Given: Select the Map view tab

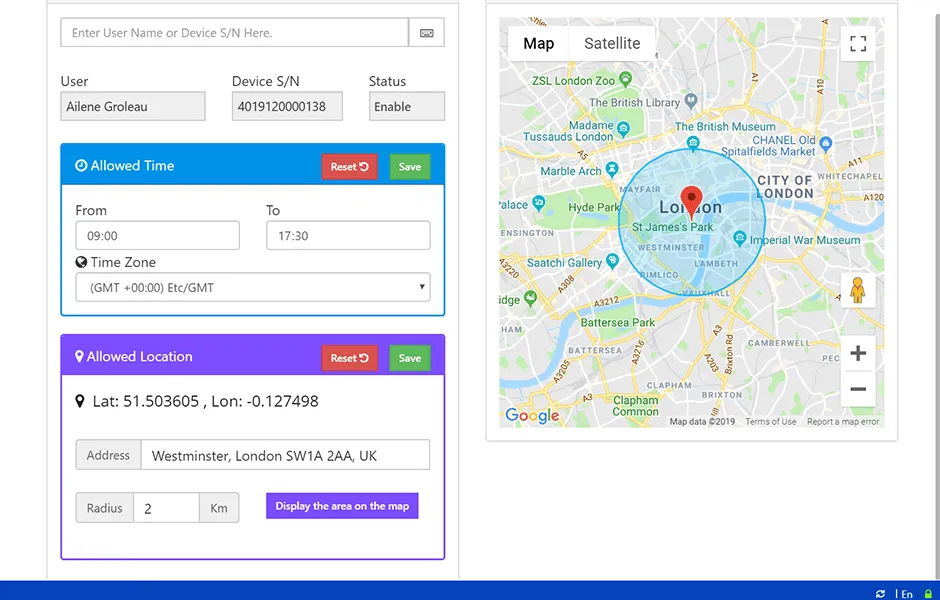Looking at the screenshot, I should click(x=538, y=43).
